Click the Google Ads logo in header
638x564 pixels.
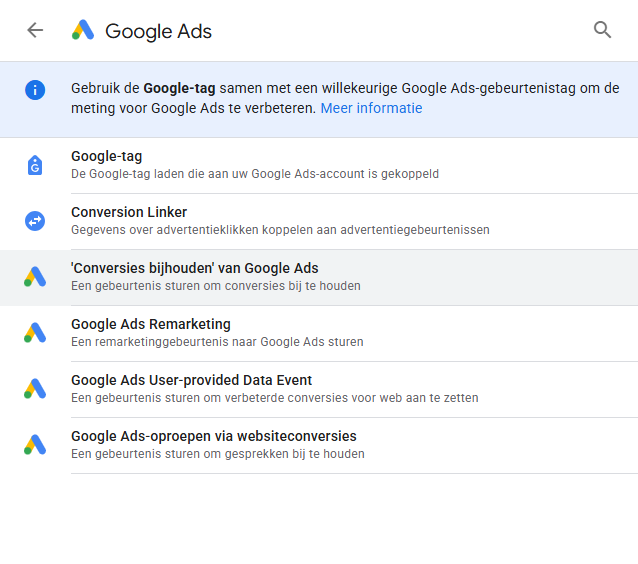tap(83, 30)
